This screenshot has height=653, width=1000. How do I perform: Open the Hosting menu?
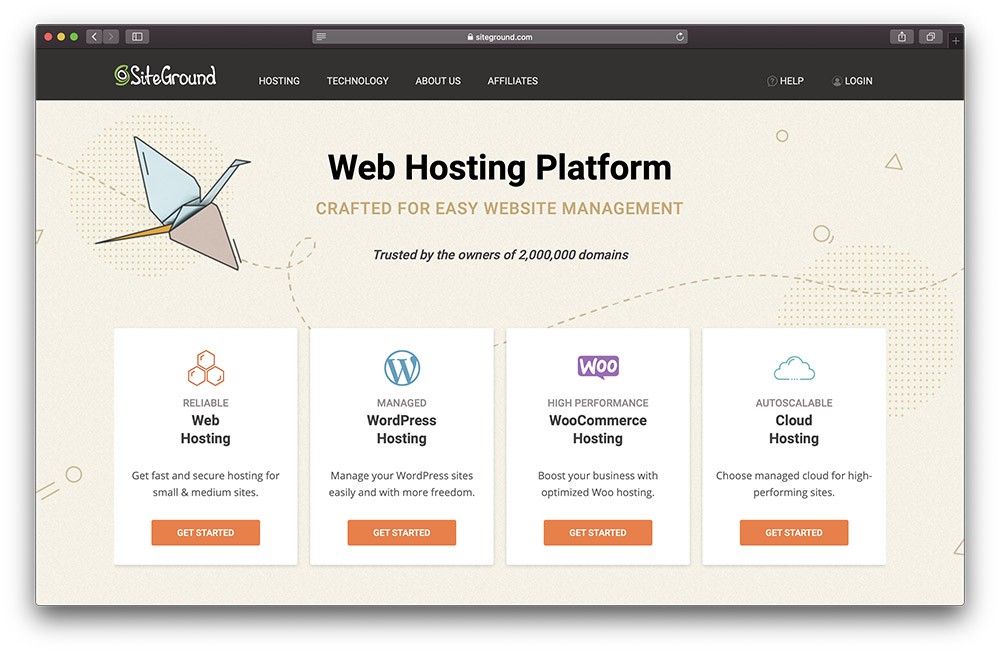coord(279,81)
